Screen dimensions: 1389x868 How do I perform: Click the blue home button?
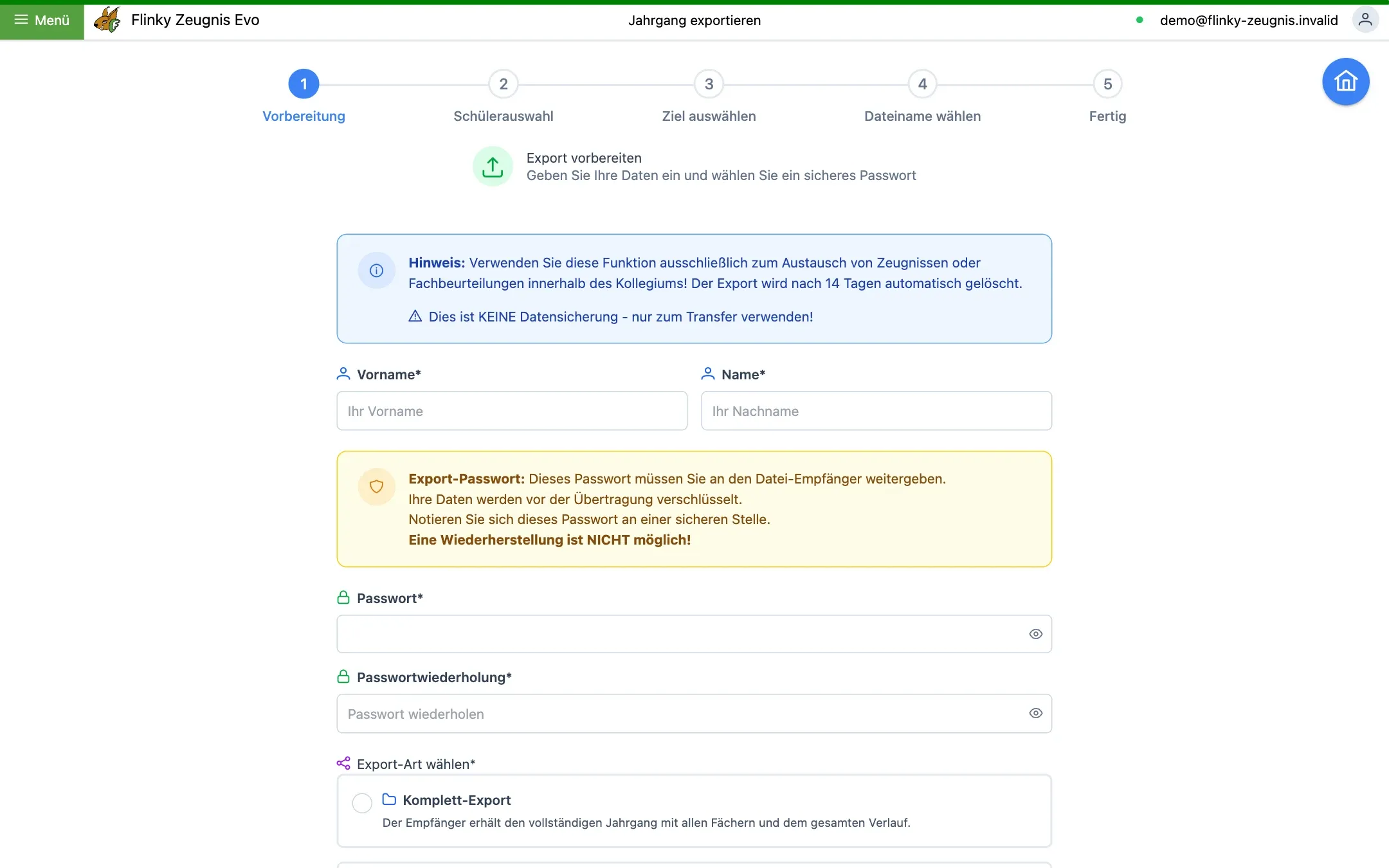coord(1345,82)
